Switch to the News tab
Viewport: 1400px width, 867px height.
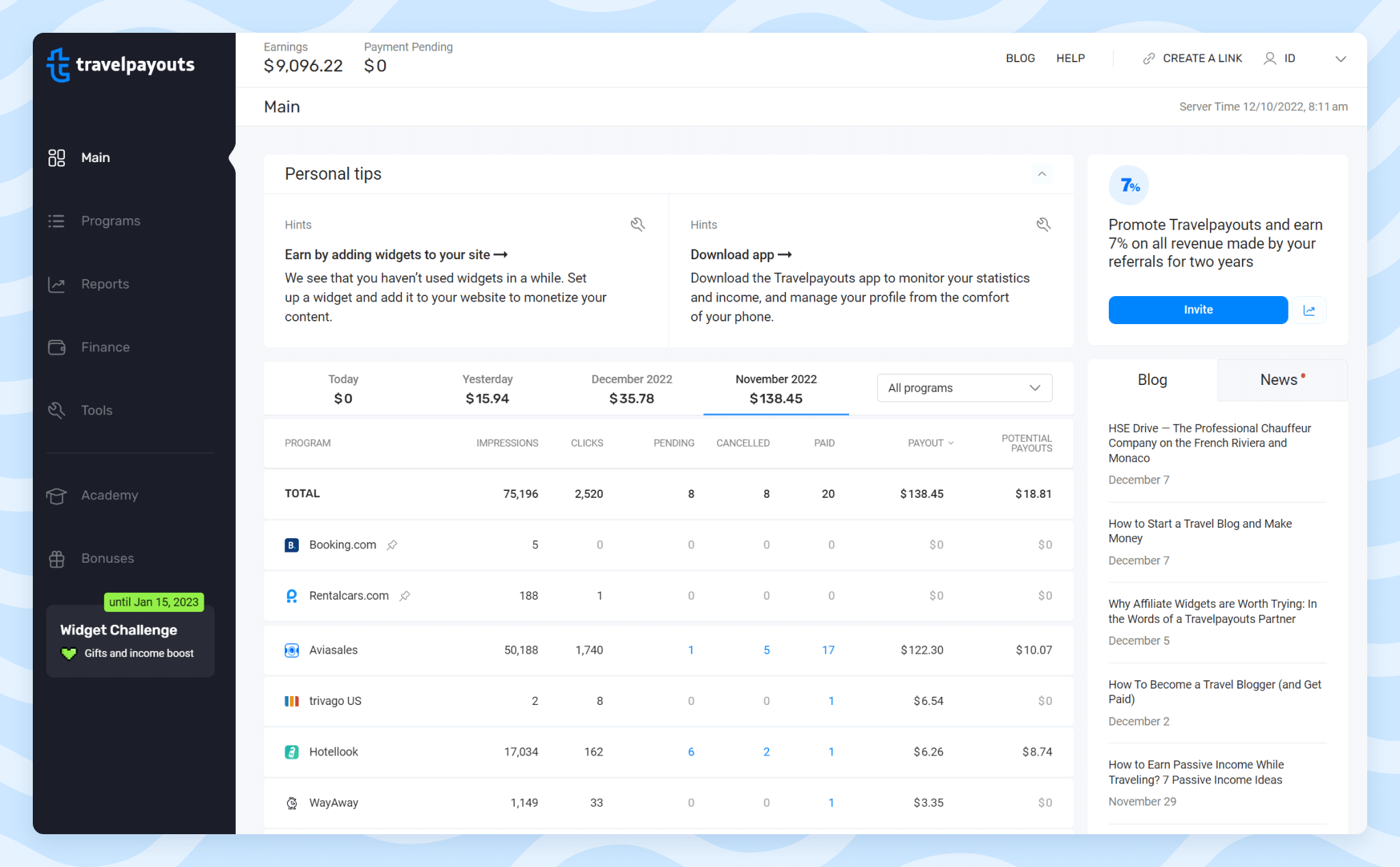point(1282,380)
